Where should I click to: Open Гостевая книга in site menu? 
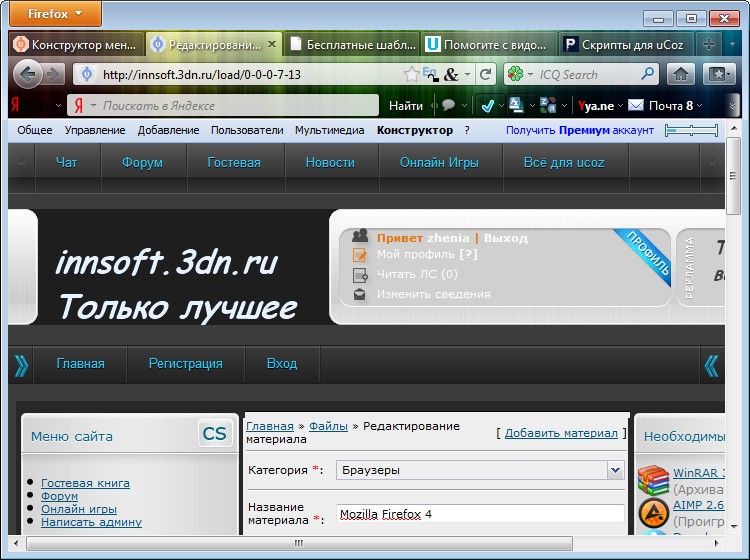pyautogui.click(x=85, y=483)
